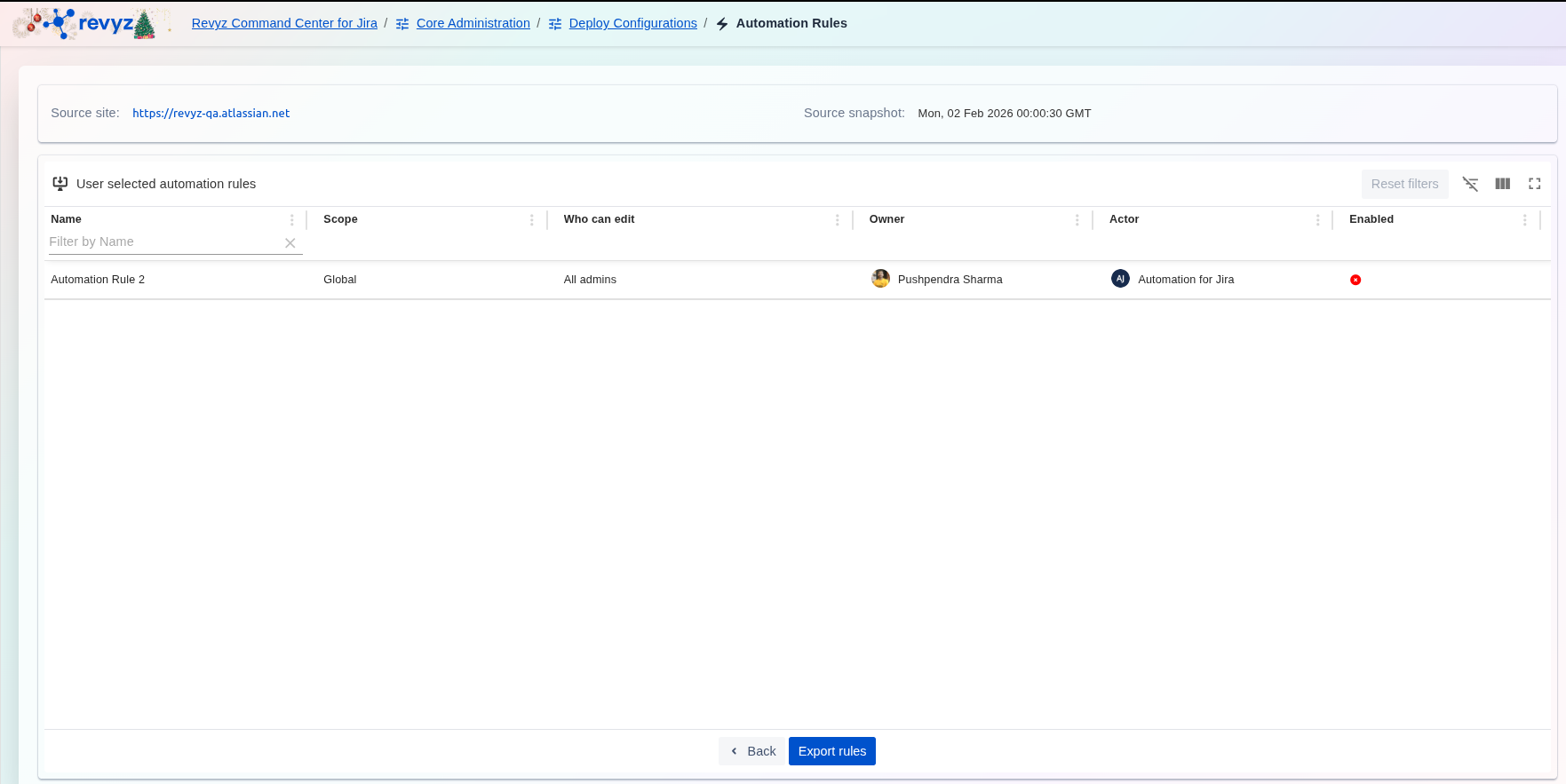Click the Automation for Jira actor avatar
The image size is (1566, 784).
(1120, 279)
